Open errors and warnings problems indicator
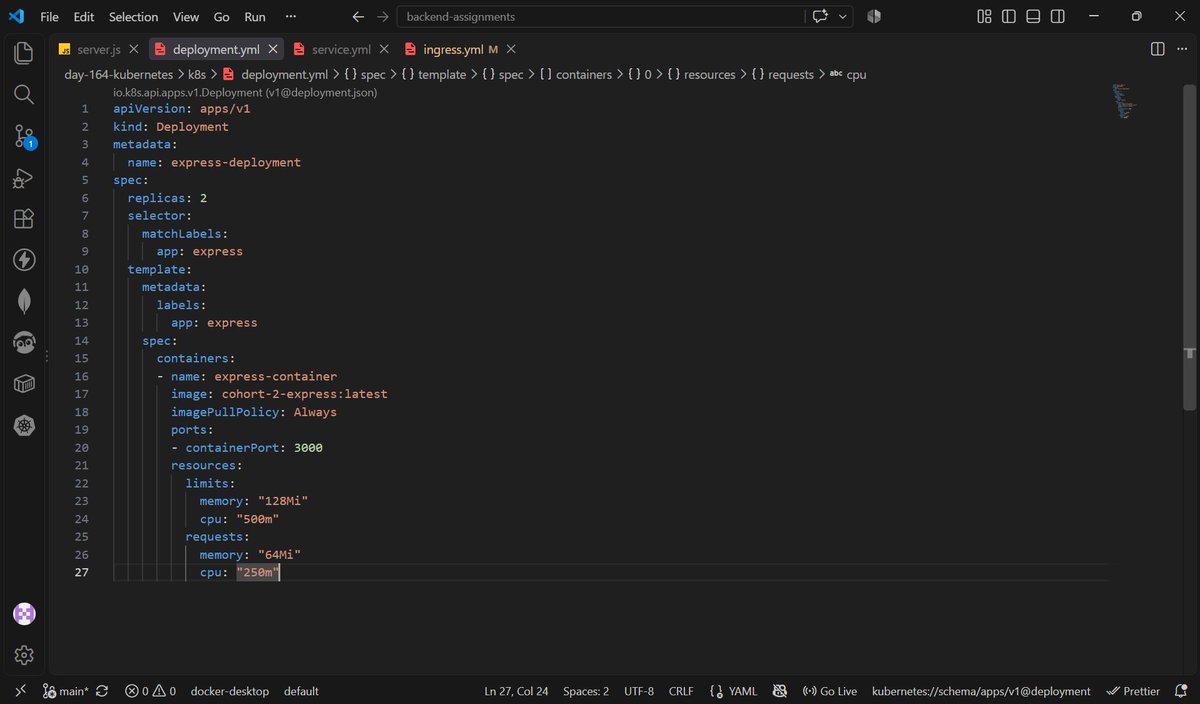Screen dimensions: 1200x704 click(x=151, y=691)
